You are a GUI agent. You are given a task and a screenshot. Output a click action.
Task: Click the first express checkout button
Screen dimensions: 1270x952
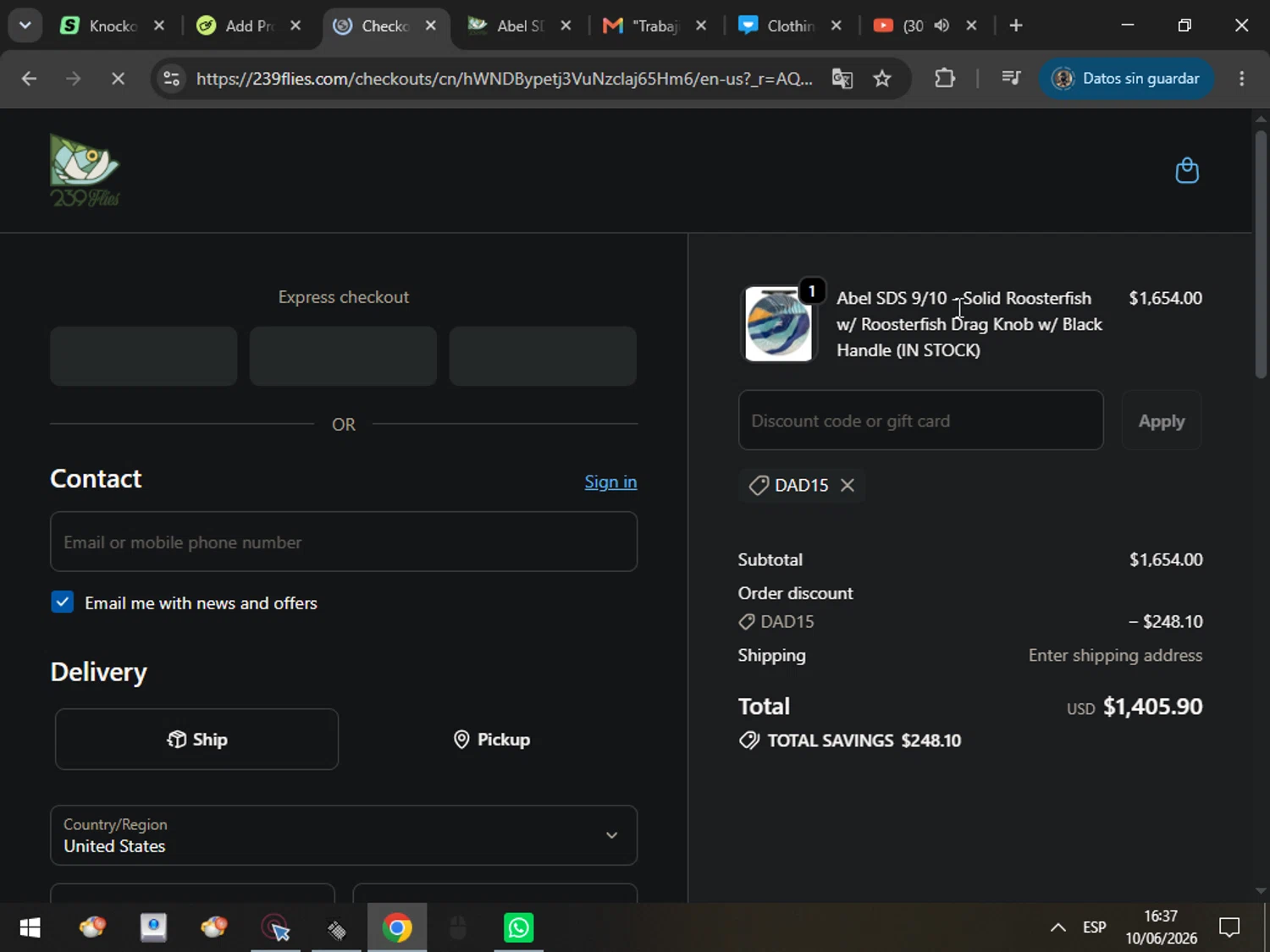[144, 356]
